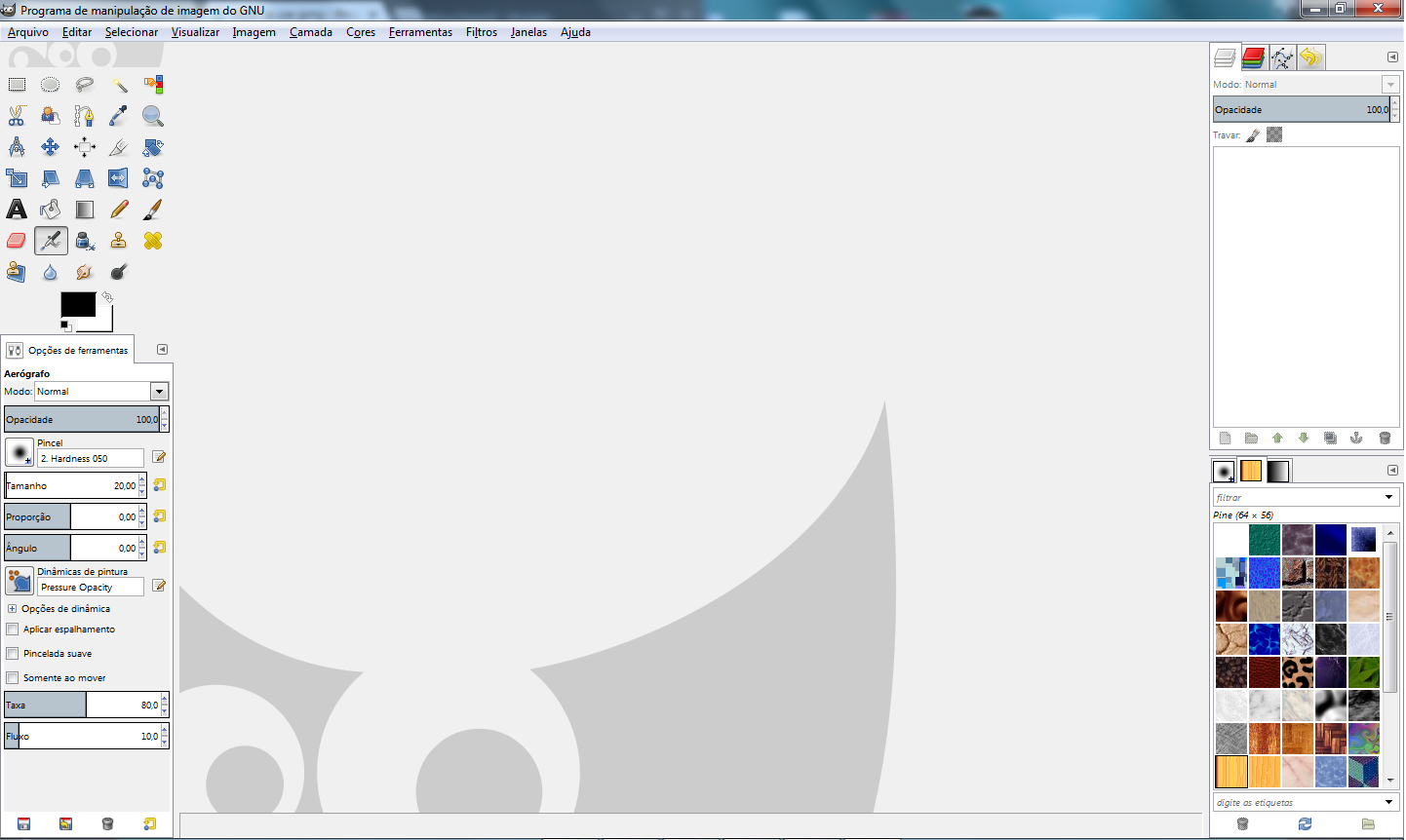This screenshot has width=1406, height=840.
Task: Select the Scale tool
Action: coord(17,178)
